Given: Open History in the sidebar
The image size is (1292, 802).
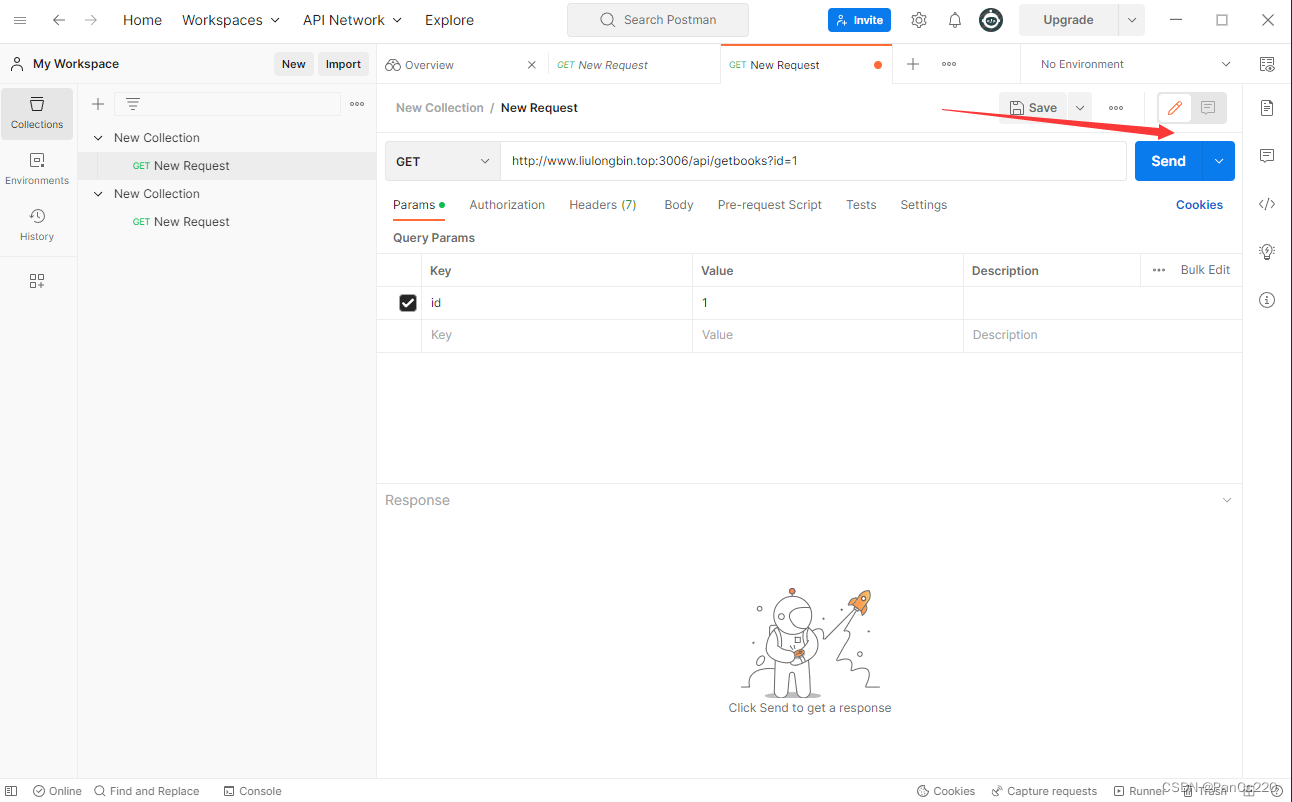Looking at the screenshot, I should [37, 225].
